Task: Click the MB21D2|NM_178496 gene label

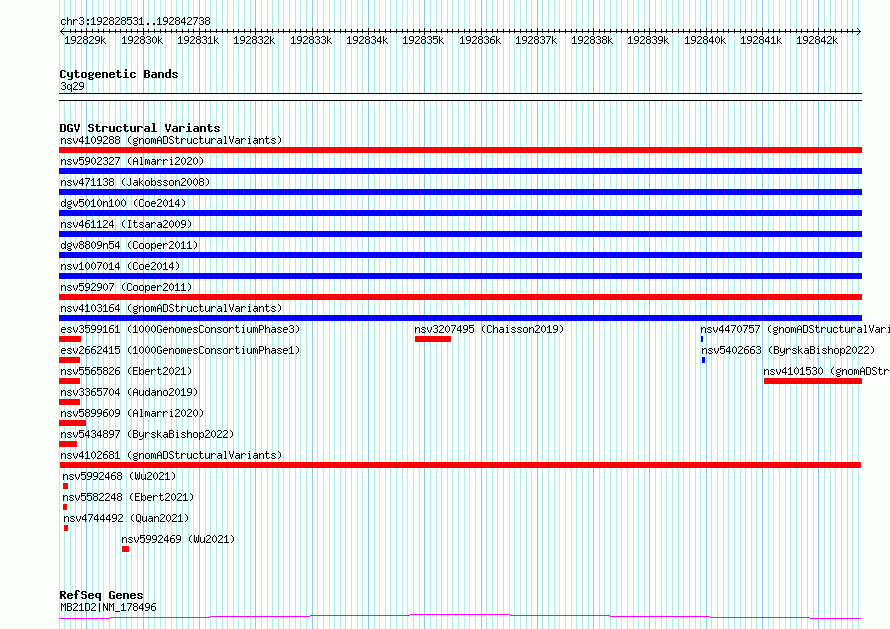Action: (x=108, y=607)
